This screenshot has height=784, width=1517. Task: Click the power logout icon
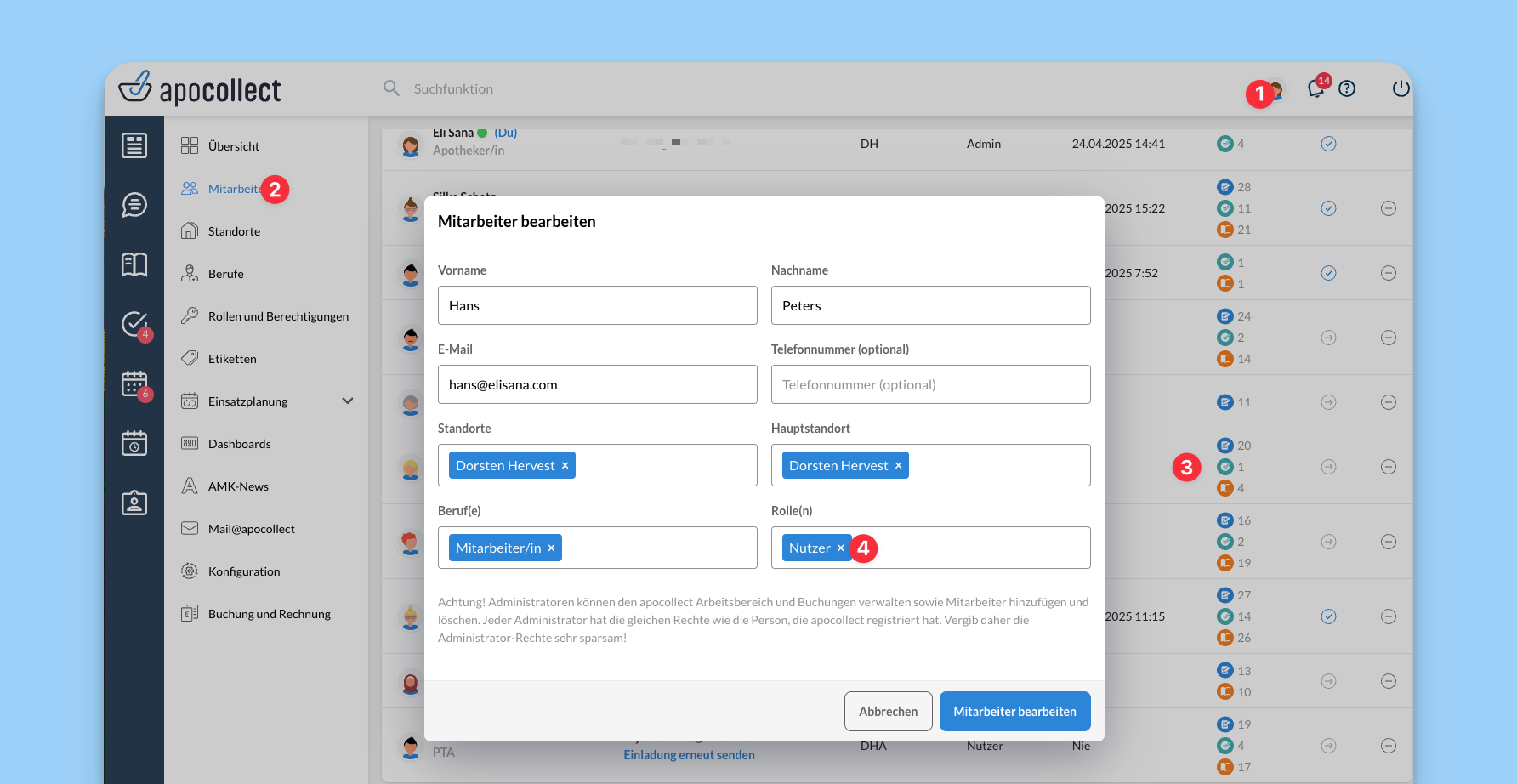pos(1401,88)
